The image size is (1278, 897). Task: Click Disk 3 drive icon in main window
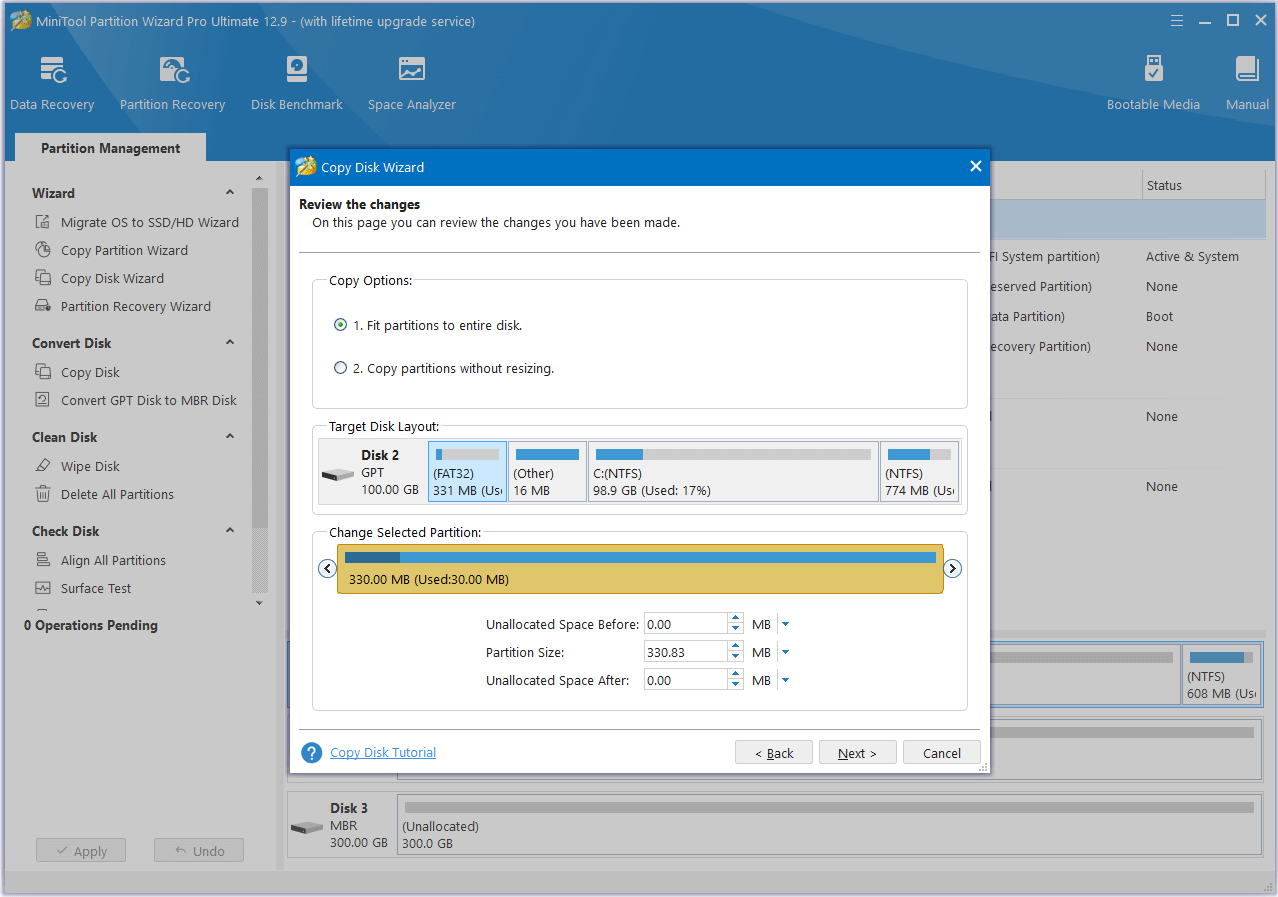[x=307, y=828]
